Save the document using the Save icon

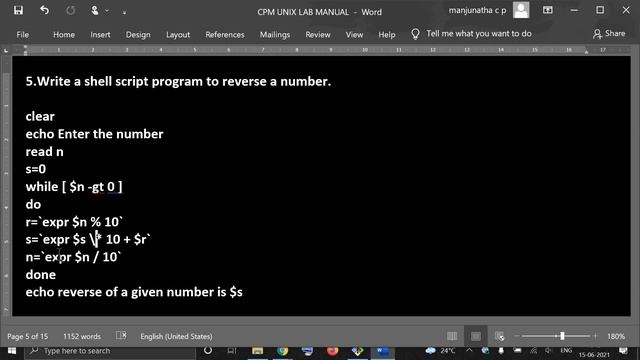click(x=18, y=11)
